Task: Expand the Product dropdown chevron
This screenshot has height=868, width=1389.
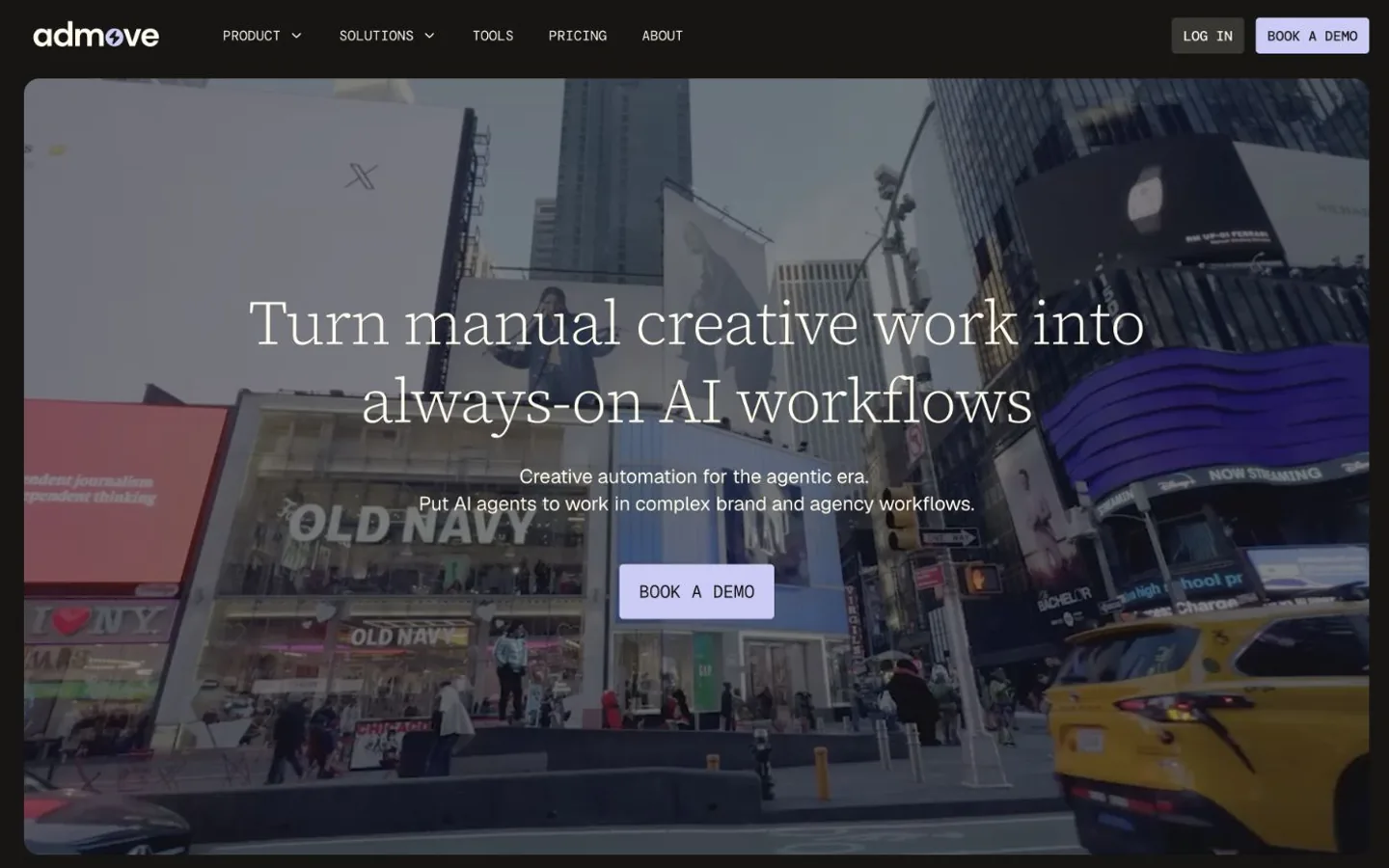Action: (296, 36)
